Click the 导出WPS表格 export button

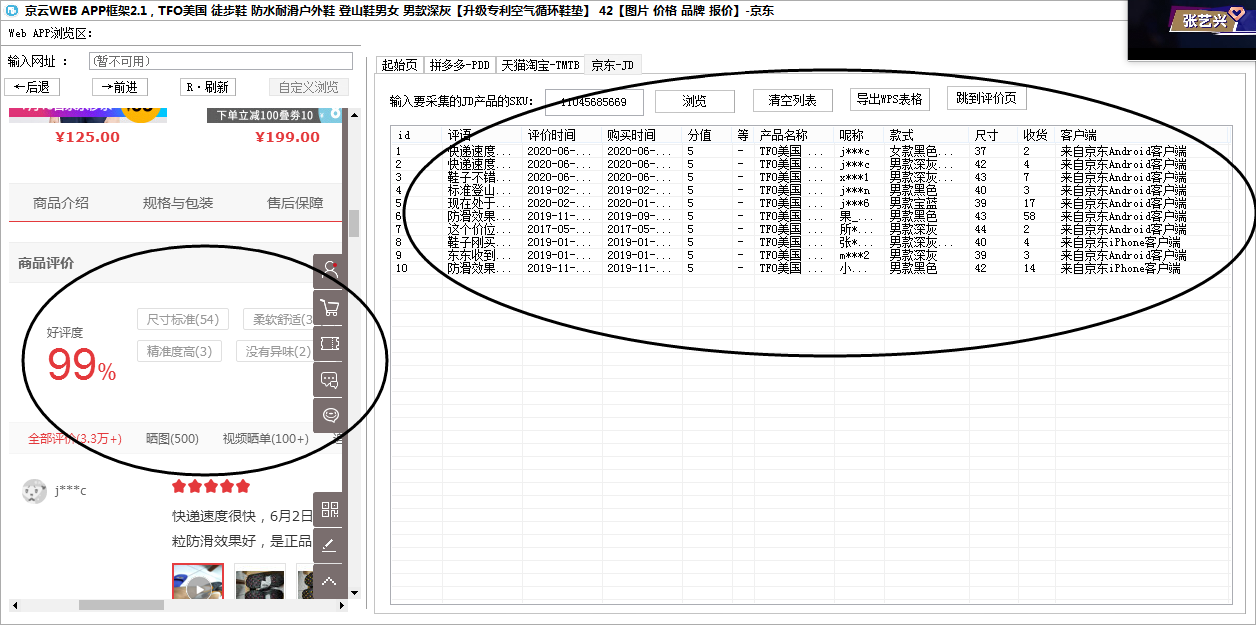tap(890, 99)
